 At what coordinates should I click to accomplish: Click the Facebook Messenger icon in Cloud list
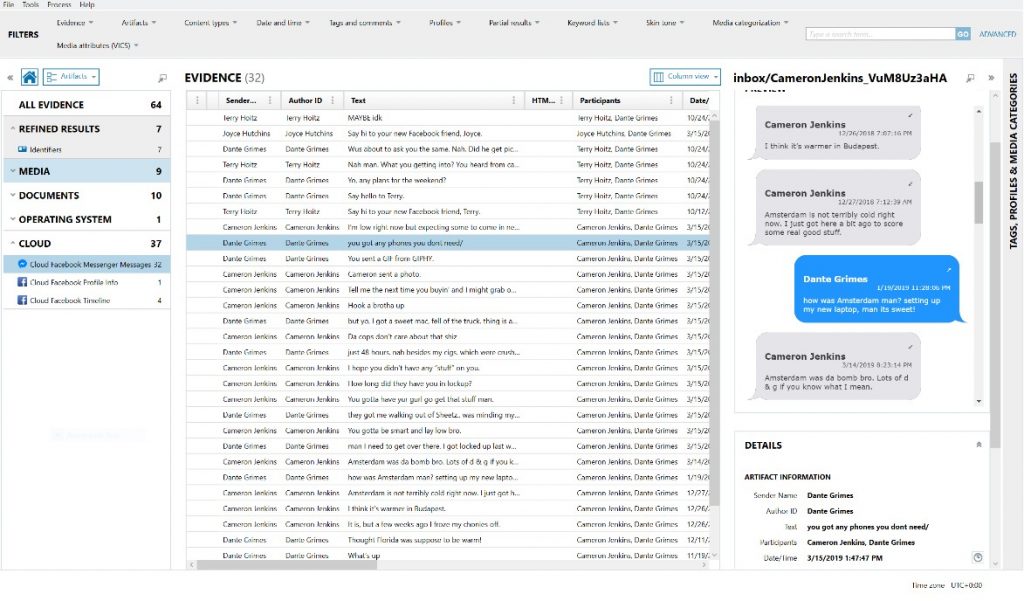coord(22,264)
